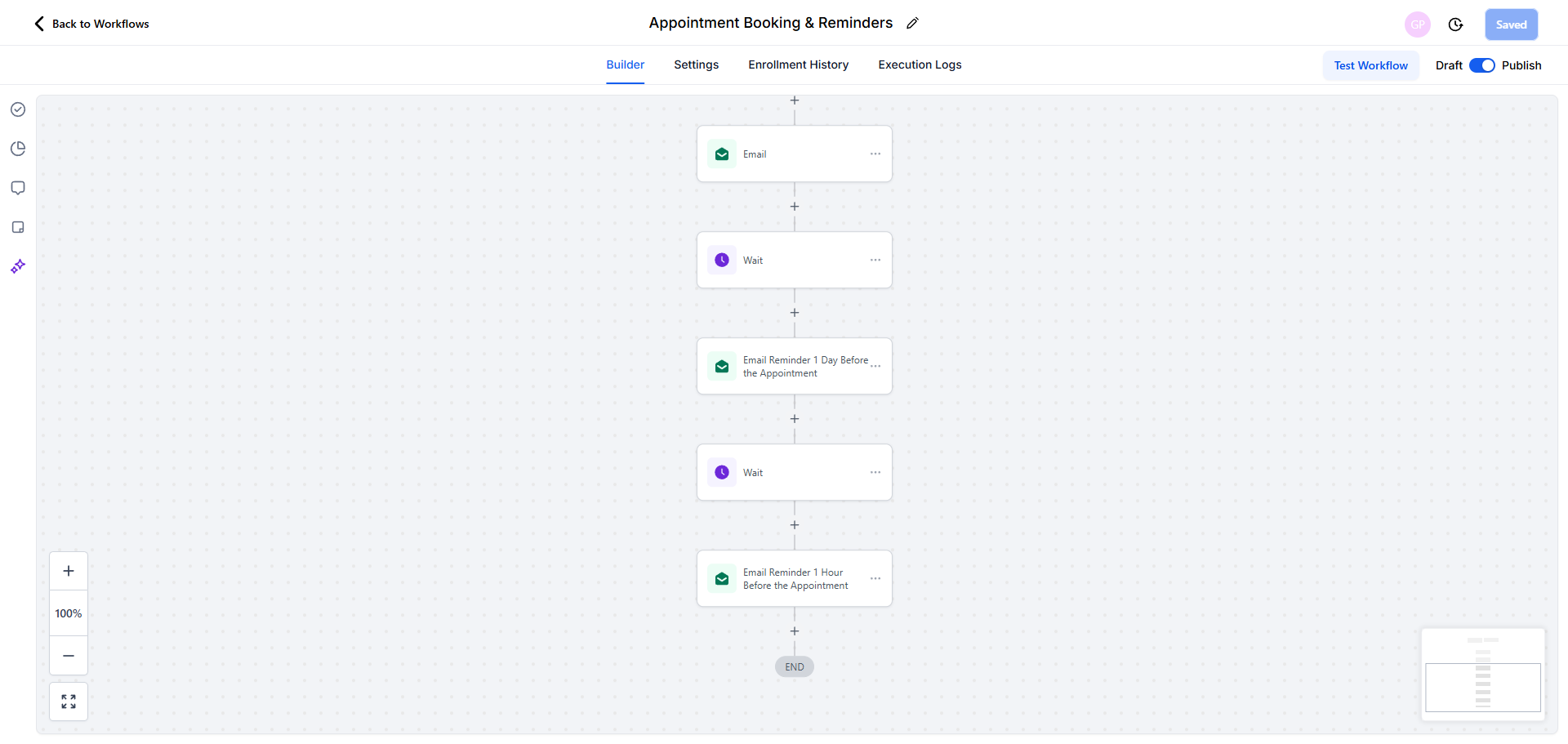
Task: Click the 100% zoom level
Action: [69, 613]
